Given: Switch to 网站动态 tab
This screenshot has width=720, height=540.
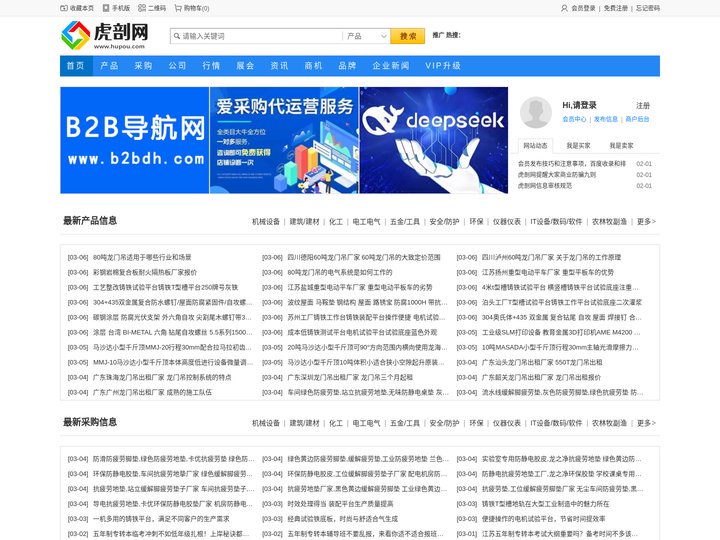Looking at the screenshot, I should click(535, 146).
